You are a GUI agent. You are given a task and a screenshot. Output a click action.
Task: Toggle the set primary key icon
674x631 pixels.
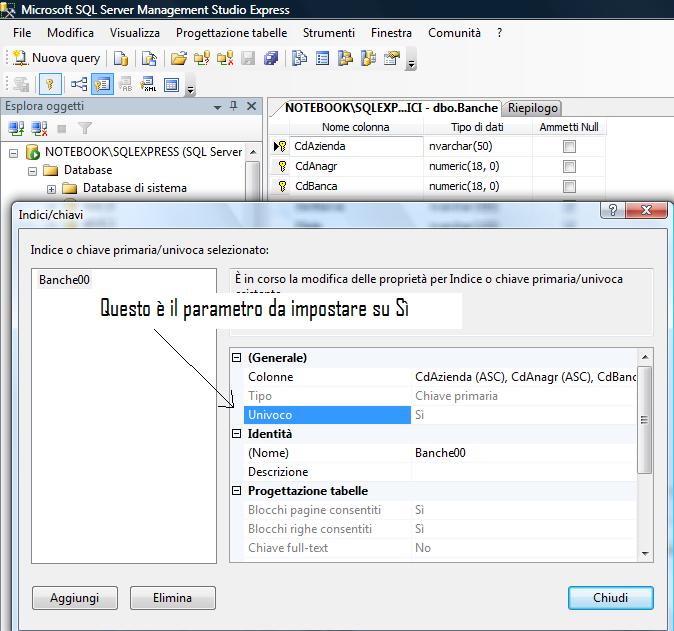[x=50, y=84]
